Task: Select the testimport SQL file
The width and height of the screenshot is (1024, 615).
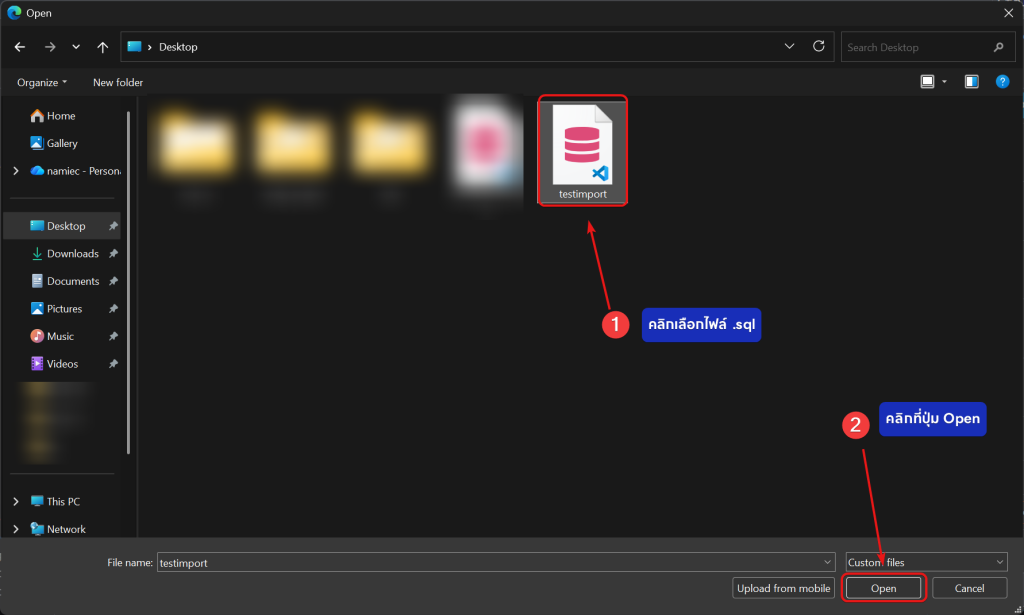Action: (582, 150)
